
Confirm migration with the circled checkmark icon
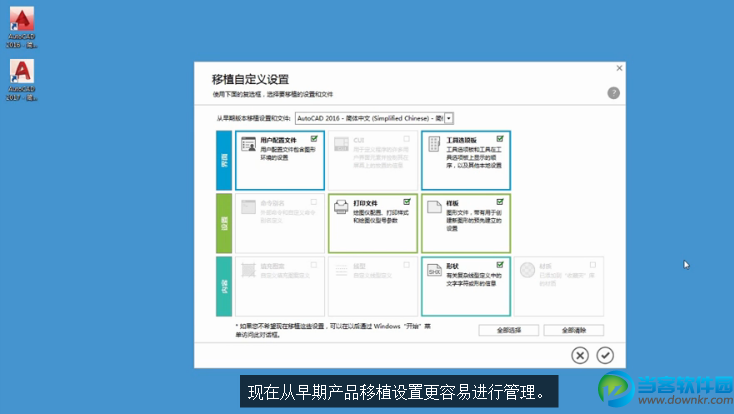point(605,355)
